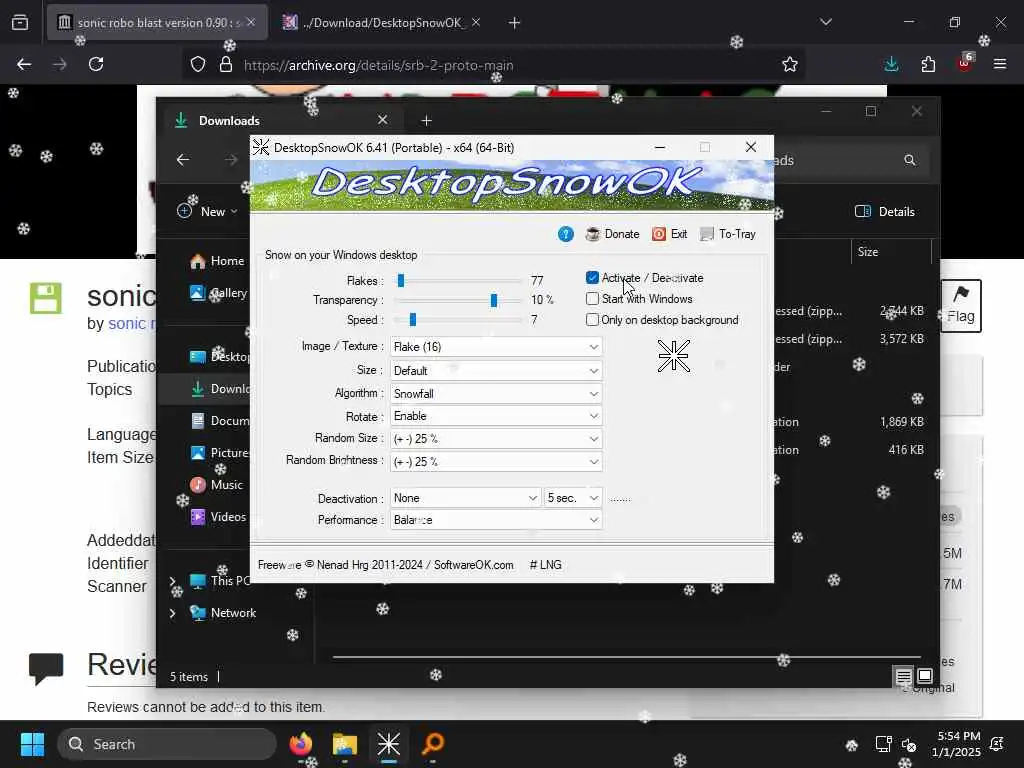The image size is (1024, 768).
Task: Open File Explorer from the taskbar
Action: (345, 744)
